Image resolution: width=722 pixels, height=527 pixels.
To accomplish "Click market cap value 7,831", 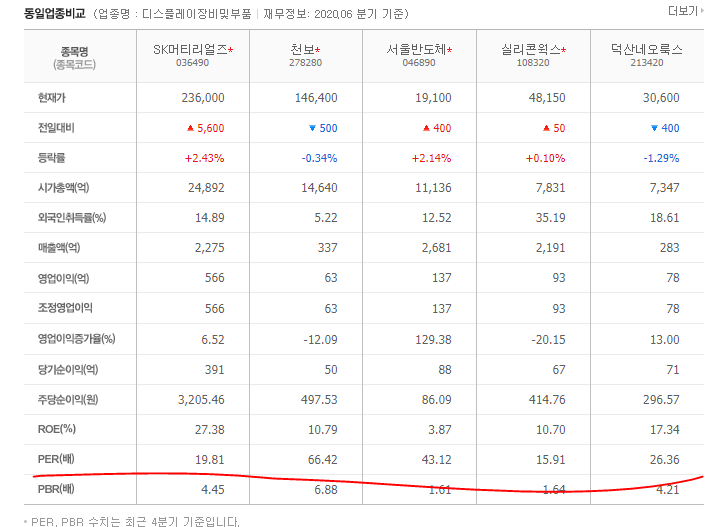I will point(550,188).
